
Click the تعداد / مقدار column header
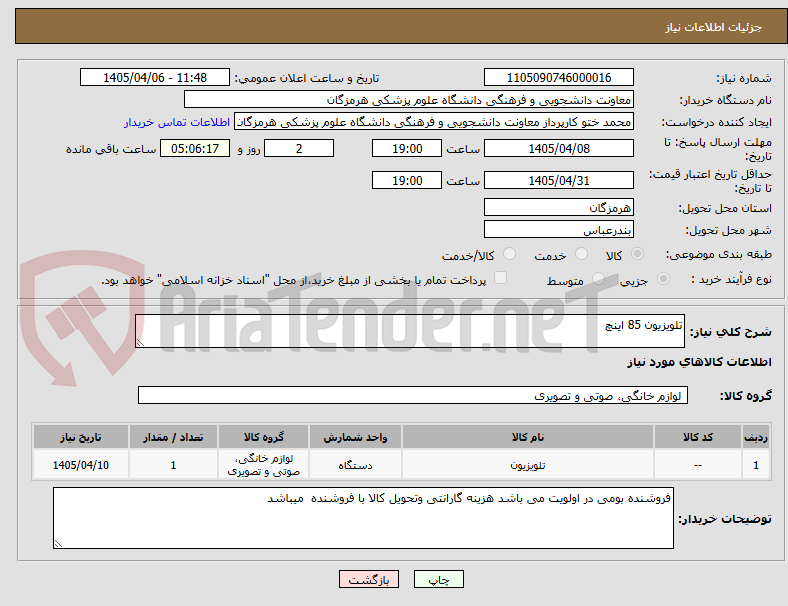[173, 437]
